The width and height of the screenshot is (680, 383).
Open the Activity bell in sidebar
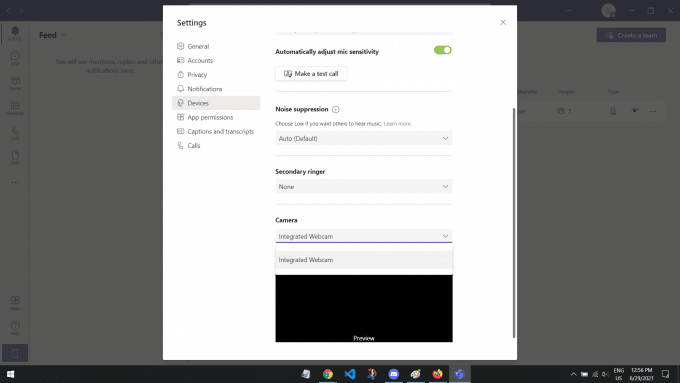(x=15, y=33)
